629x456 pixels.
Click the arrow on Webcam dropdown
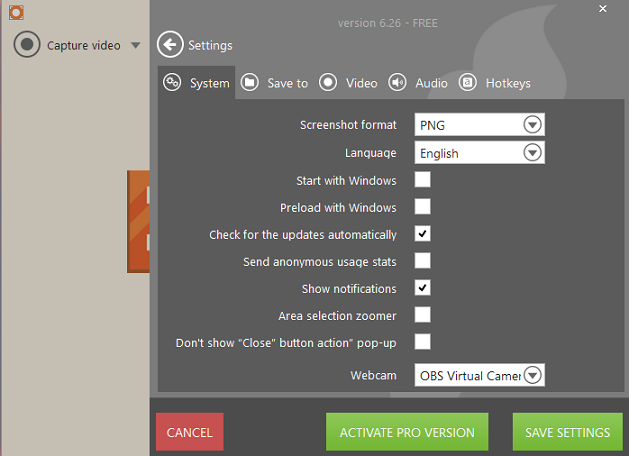pos(532,375)
